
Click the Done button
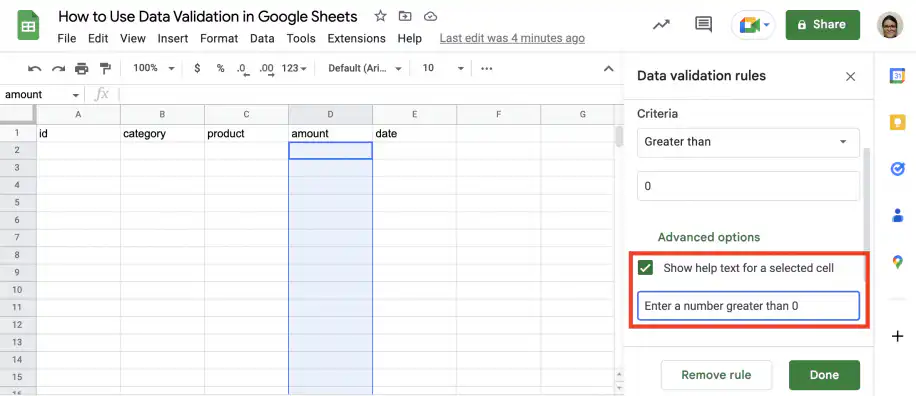click(824, 375)
